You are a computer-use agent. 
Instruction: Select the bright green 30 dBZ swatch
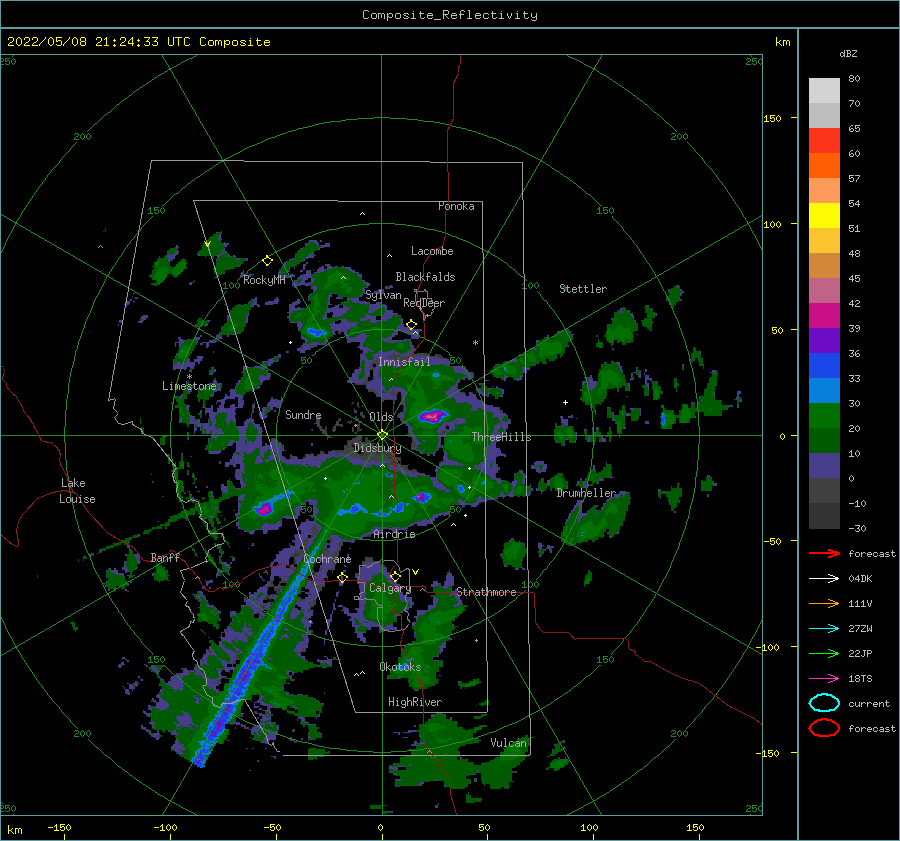pyautogui.click(x=824, y=415)
